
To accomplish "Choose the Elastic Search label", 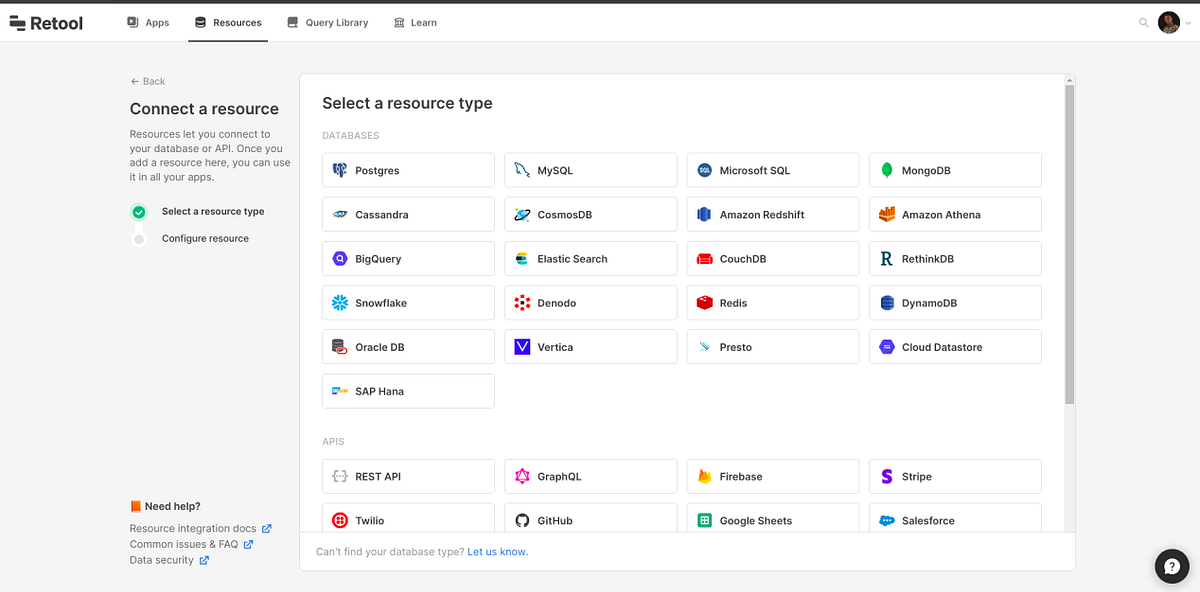I will (572, 259).
